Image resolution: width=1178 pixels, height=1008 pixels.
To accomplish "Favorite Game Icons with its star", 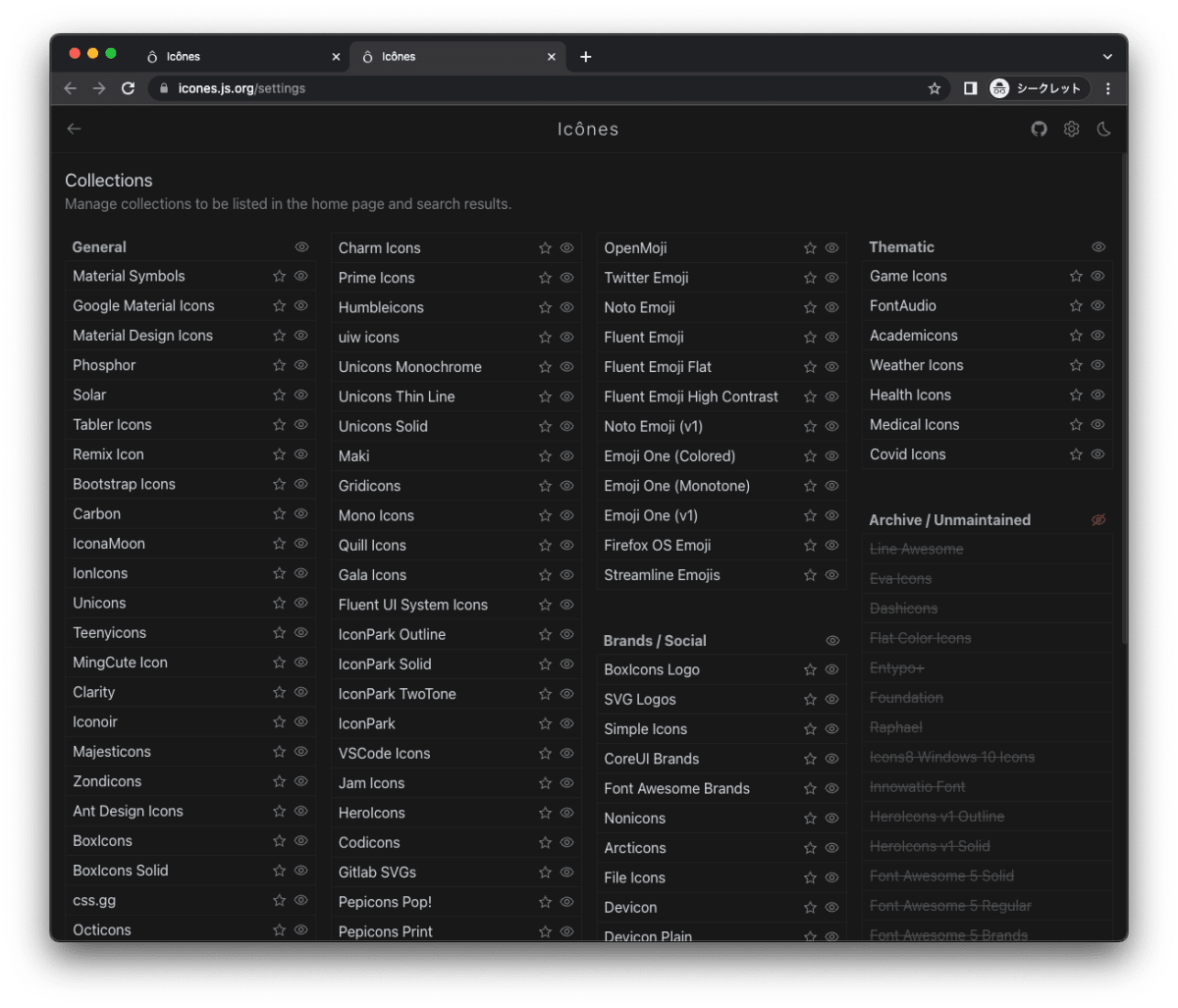I will (1076, 277).
